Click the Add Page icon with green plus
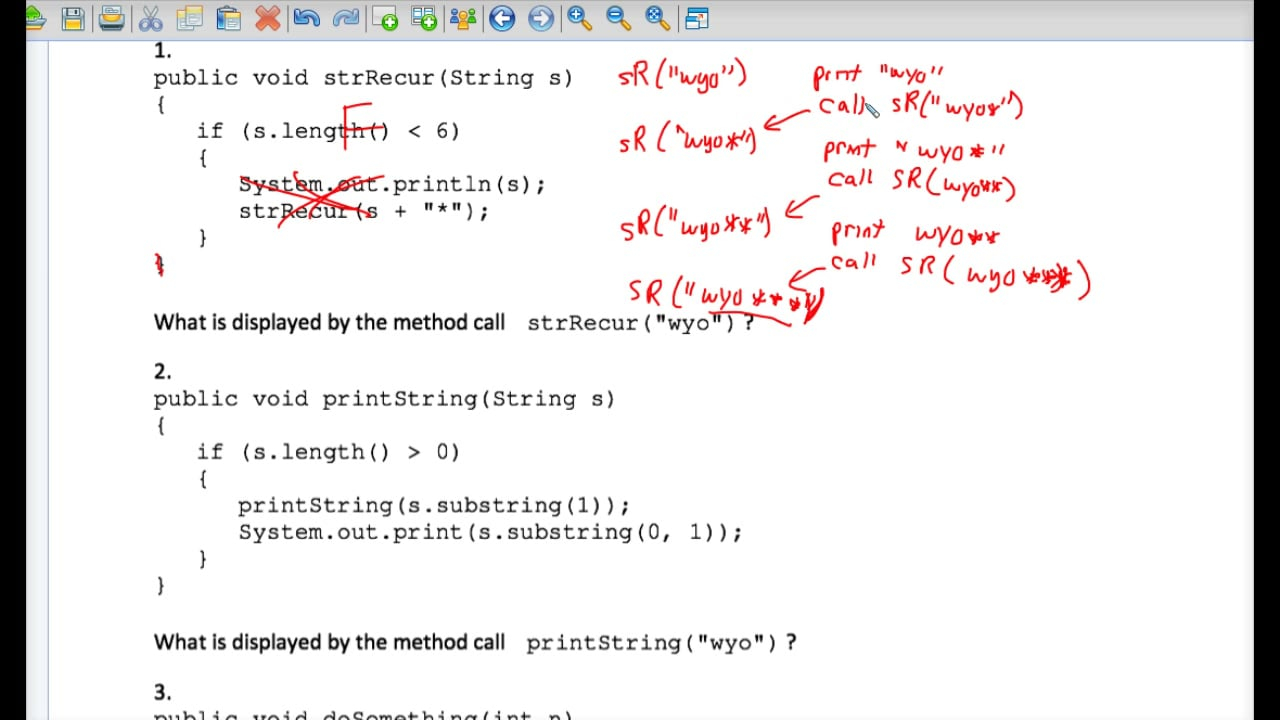The image size is (1280, 720). tap(386, 18)
